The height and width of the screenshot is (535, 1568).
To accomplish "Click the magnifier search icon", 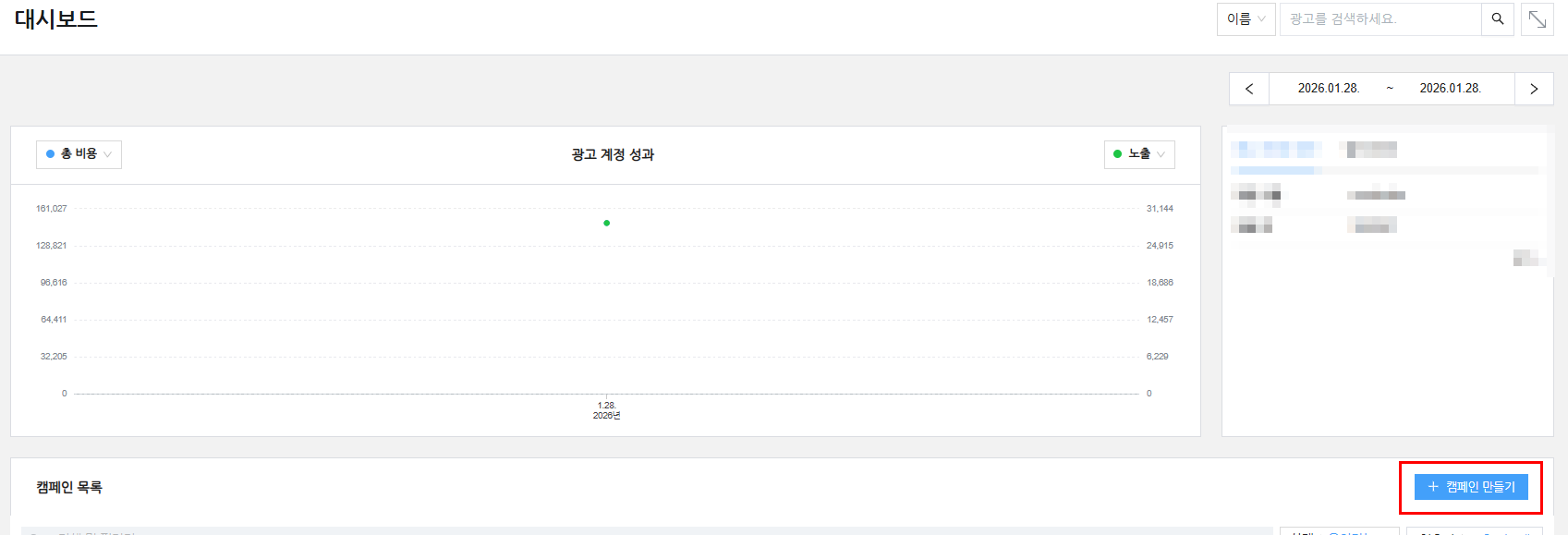I will 1498,18.
